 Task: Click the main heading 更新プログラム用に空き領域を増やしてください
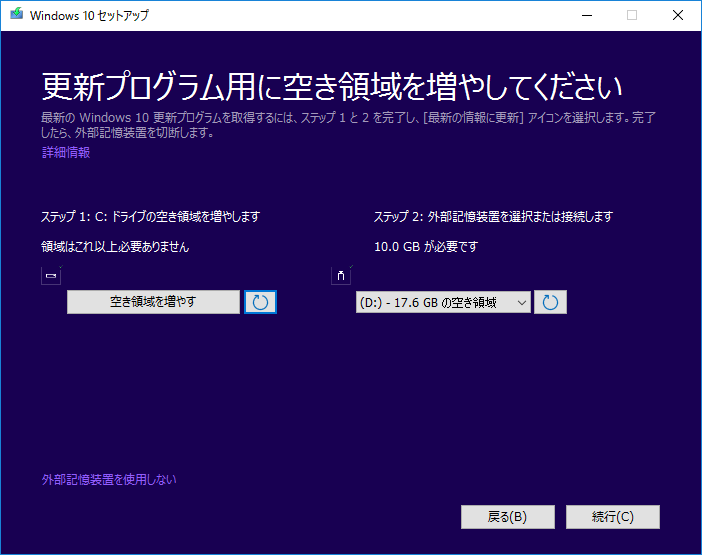tap(332, 86)
